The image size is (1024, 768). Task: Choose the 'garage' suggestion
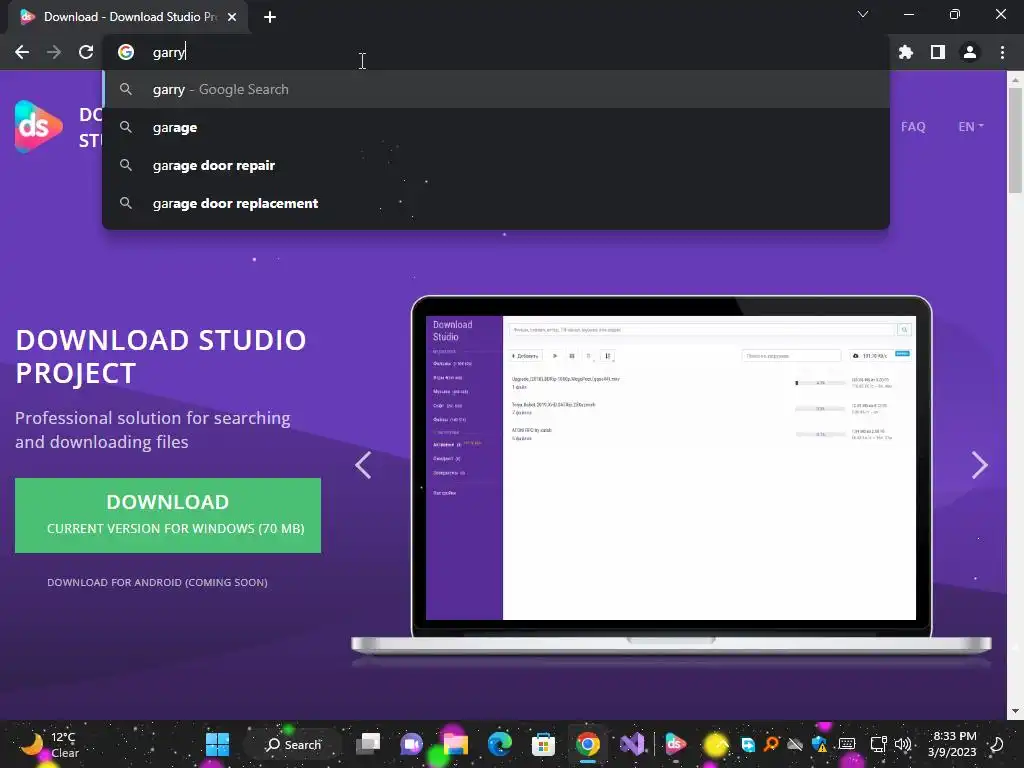496,127
